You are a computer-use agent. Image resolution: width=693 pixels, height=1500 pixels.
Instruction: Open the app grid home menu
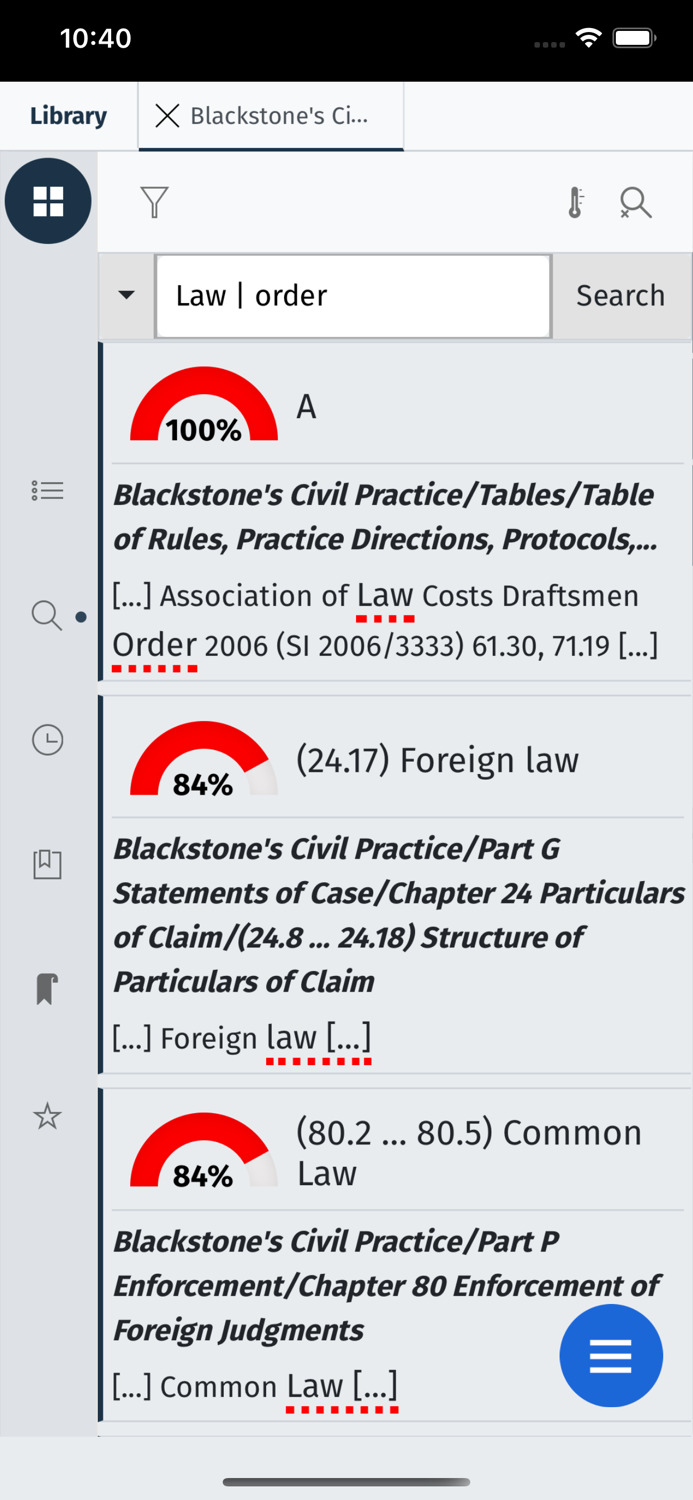tap(48, 200)
